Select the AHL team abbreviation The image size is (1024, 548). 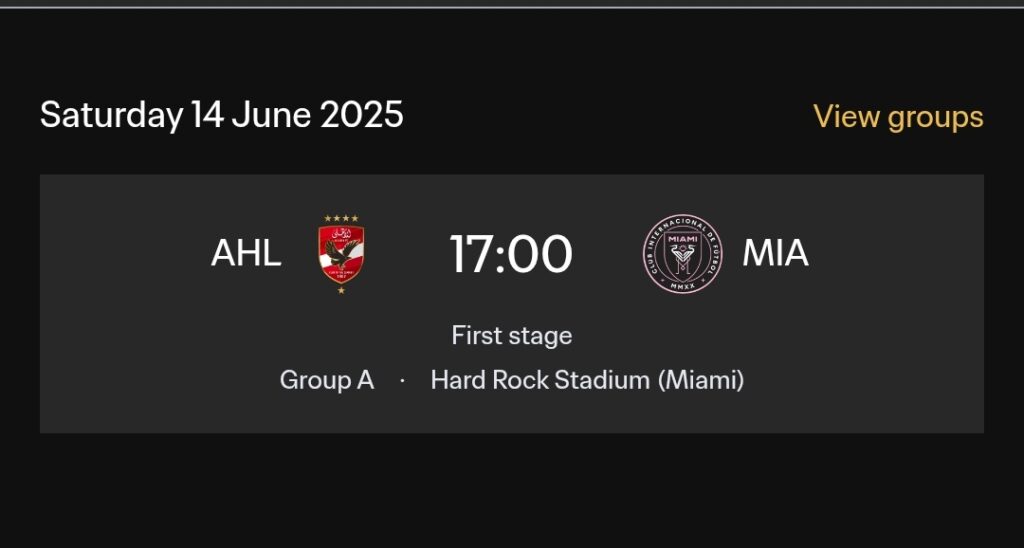pos(246,254)
